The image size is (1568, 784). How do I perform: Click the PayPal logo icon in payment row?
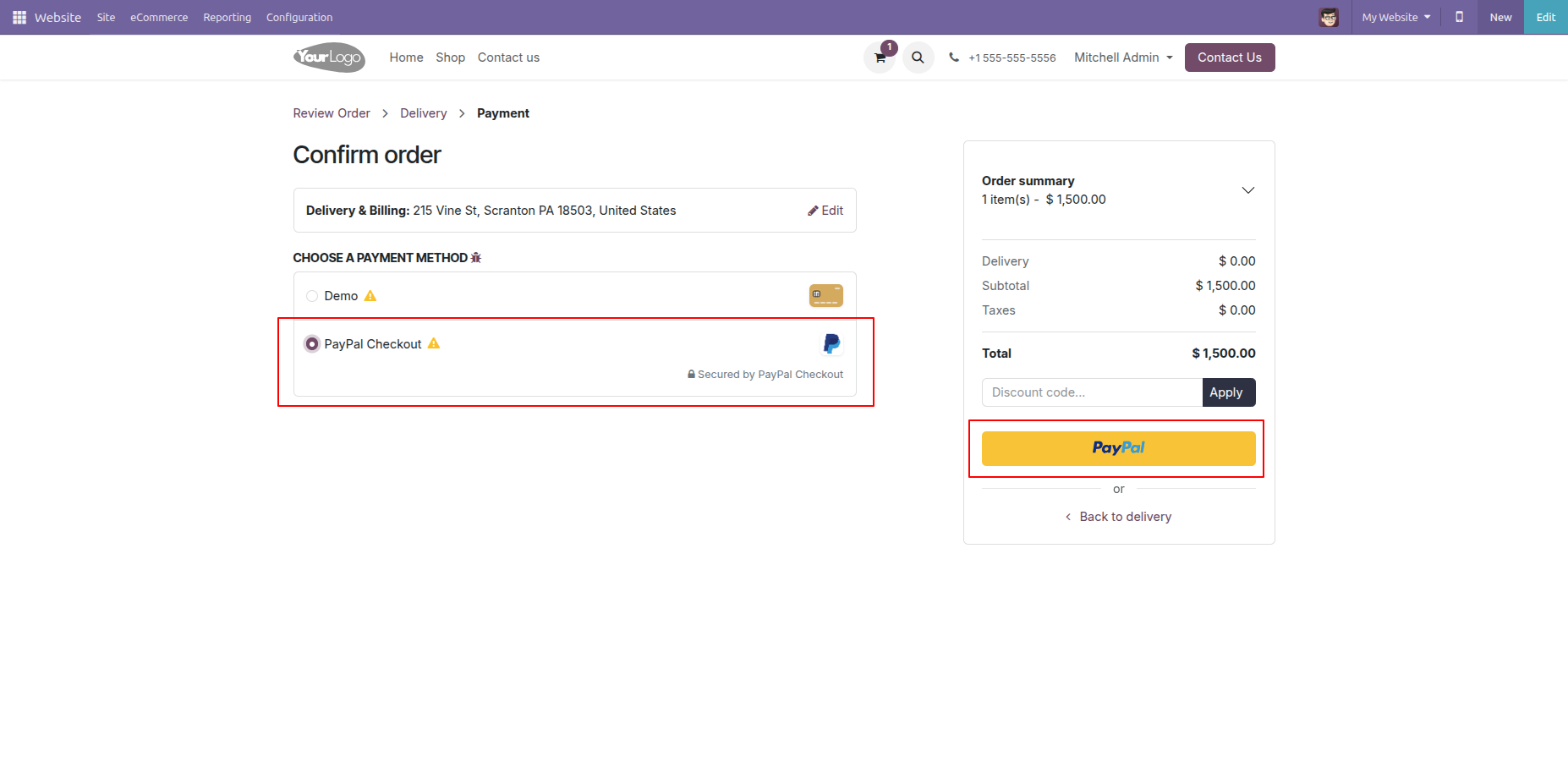point(832,343)
